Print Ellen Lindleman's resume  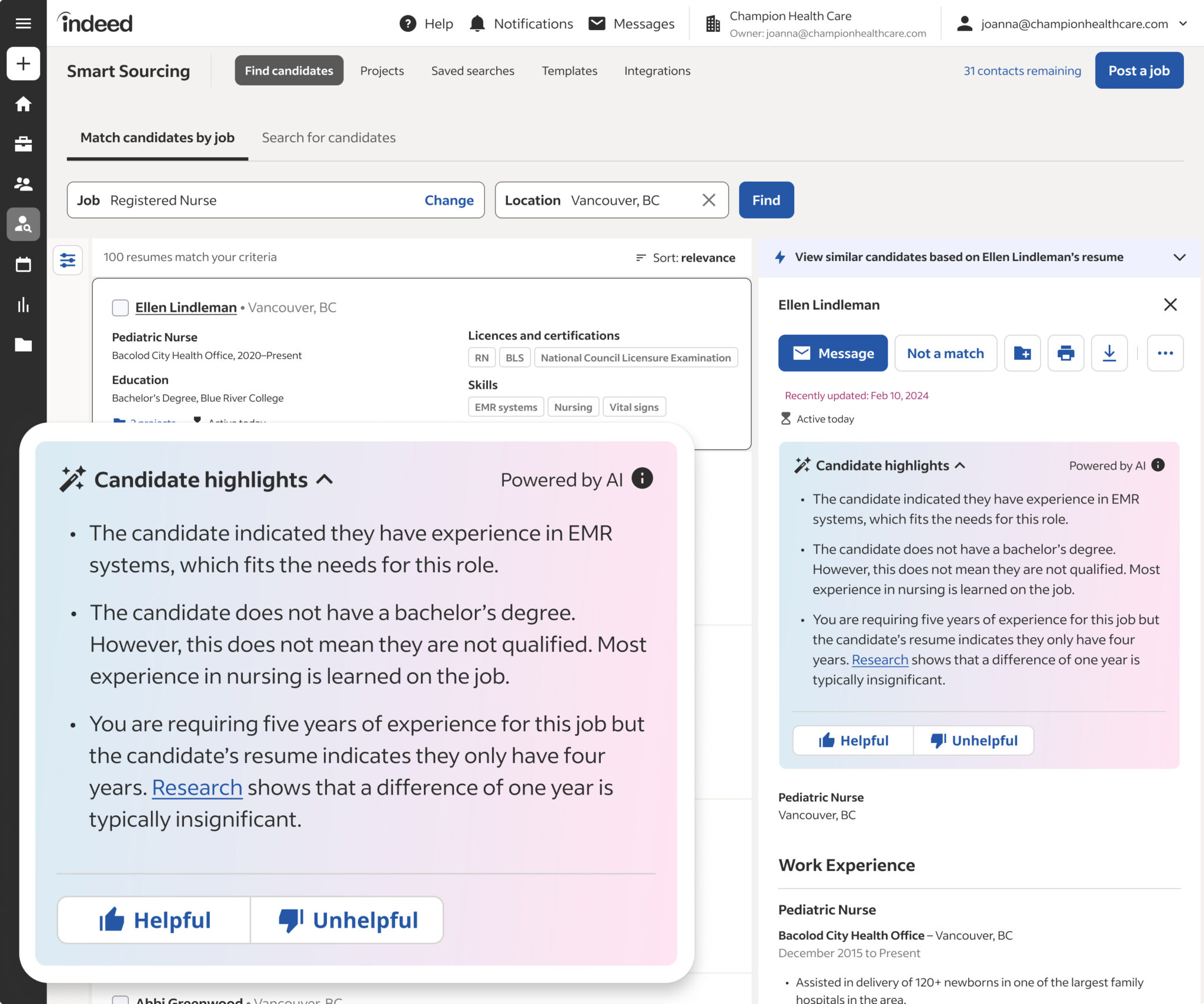pos(1065,353)
